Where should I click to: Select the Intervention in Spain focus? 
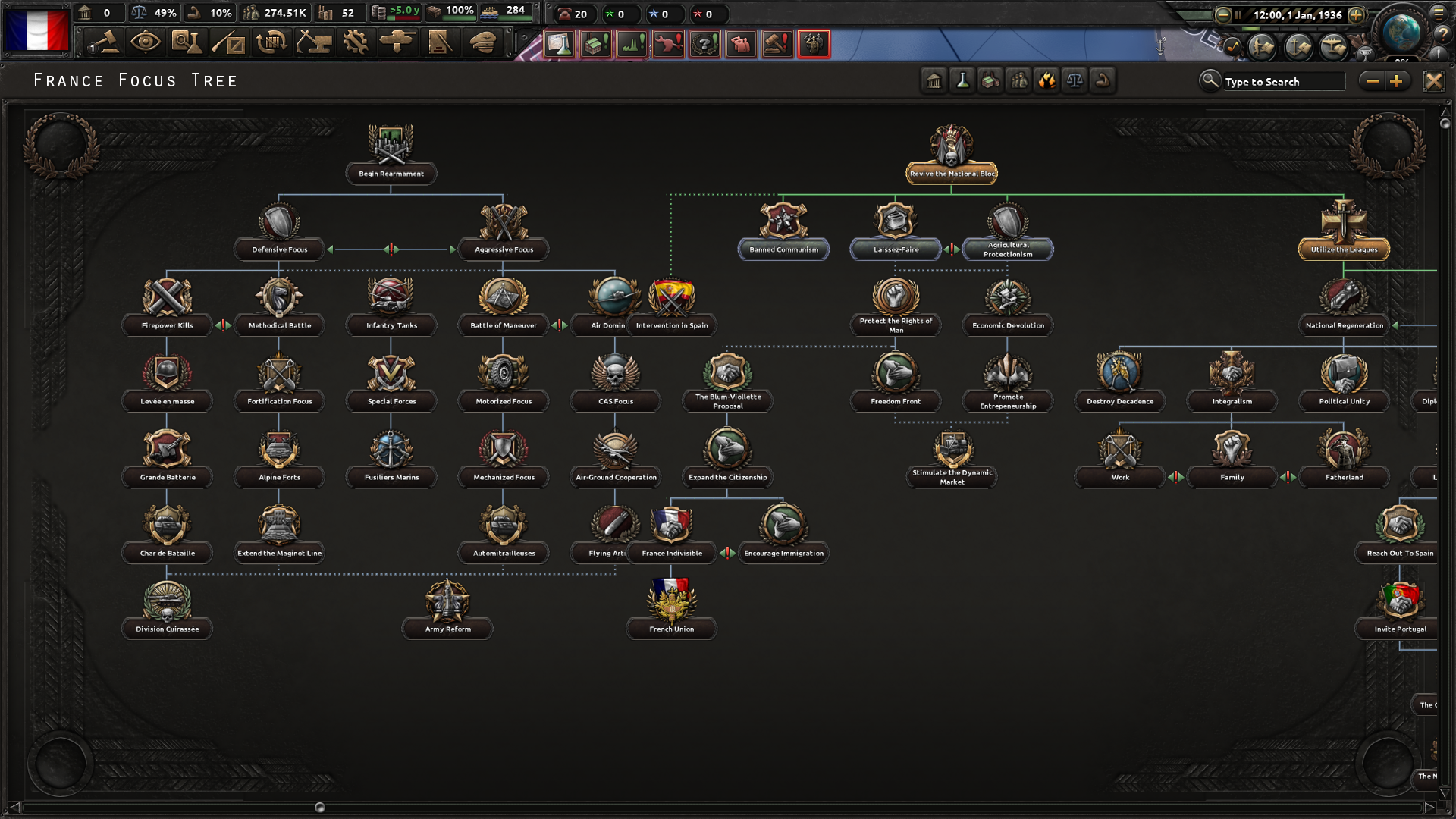[x=671, y=306]
